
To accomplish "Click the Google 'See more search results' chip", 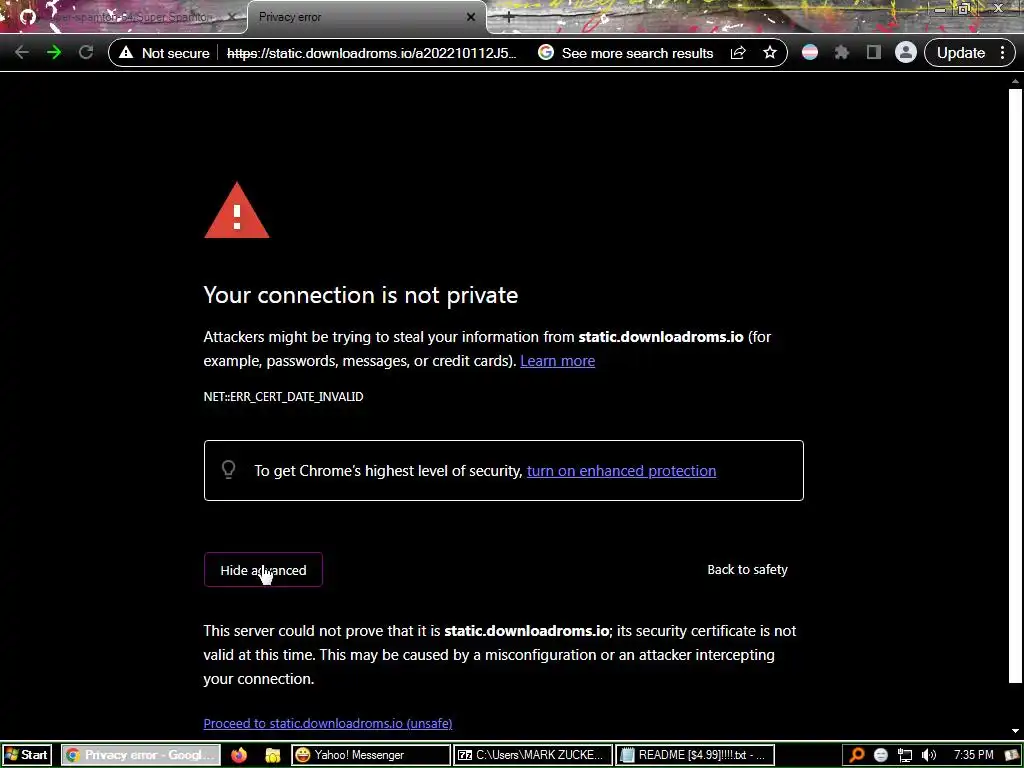I will pos(626,53).
